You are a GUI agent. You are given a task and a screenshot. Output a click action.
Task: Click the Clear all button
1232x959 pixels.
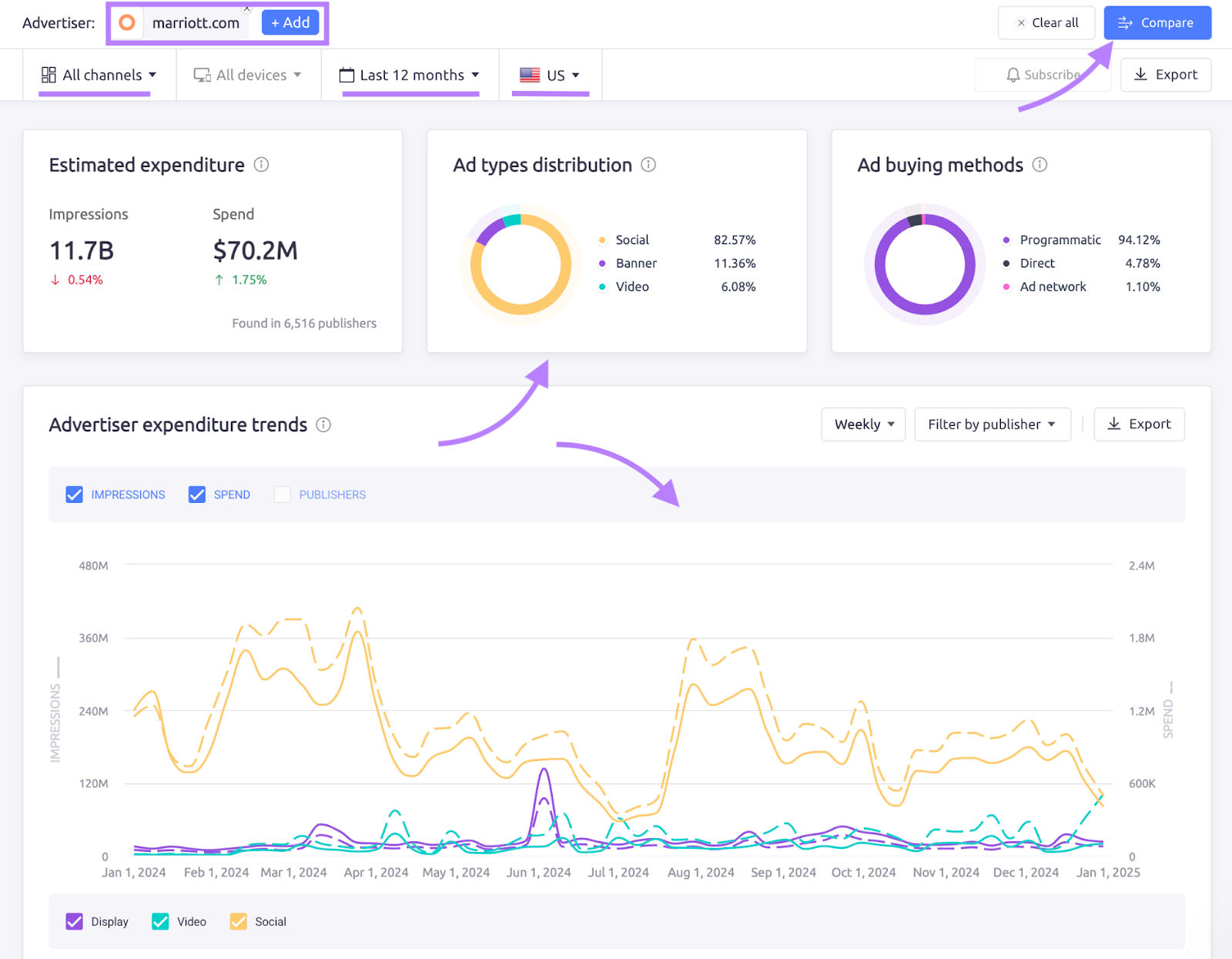pyautogui.click(x=1046, y=22)
